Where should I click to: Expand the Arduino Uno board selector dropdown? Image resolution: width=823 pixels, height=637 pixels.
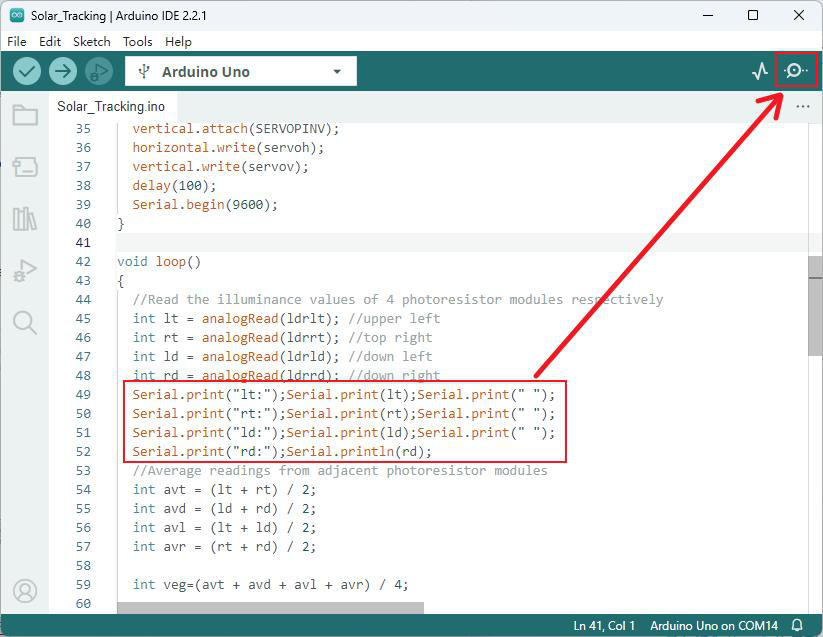[x=241, y=71]
